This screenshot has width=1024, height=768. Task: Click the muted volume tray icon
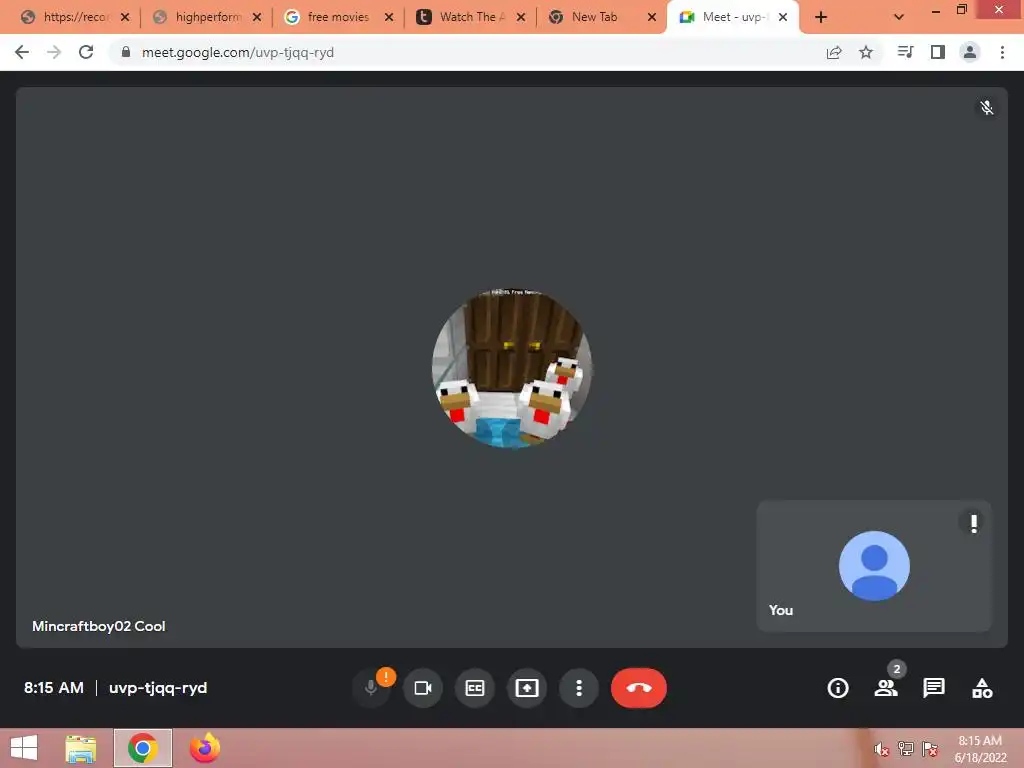tap(882, 749)
